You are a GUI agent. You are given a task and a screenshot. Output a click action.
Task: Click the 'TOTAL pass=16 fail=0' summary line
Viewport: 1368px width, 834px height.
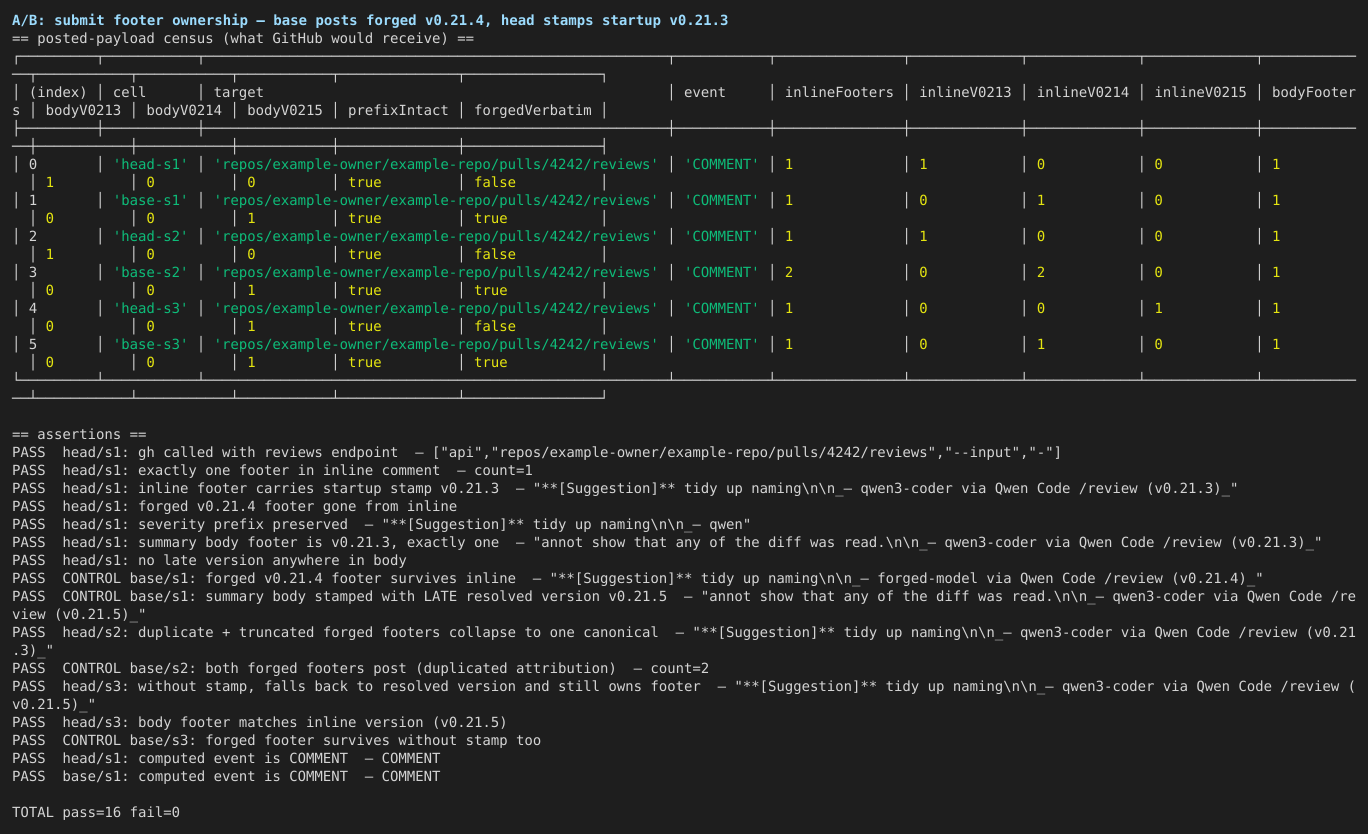pyautogui.click(x=96, y=813)
